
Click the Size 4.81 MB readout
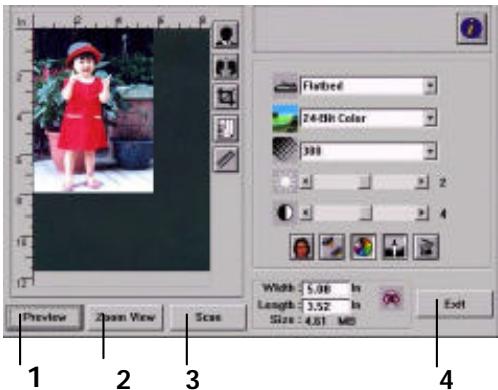point(312,321)
